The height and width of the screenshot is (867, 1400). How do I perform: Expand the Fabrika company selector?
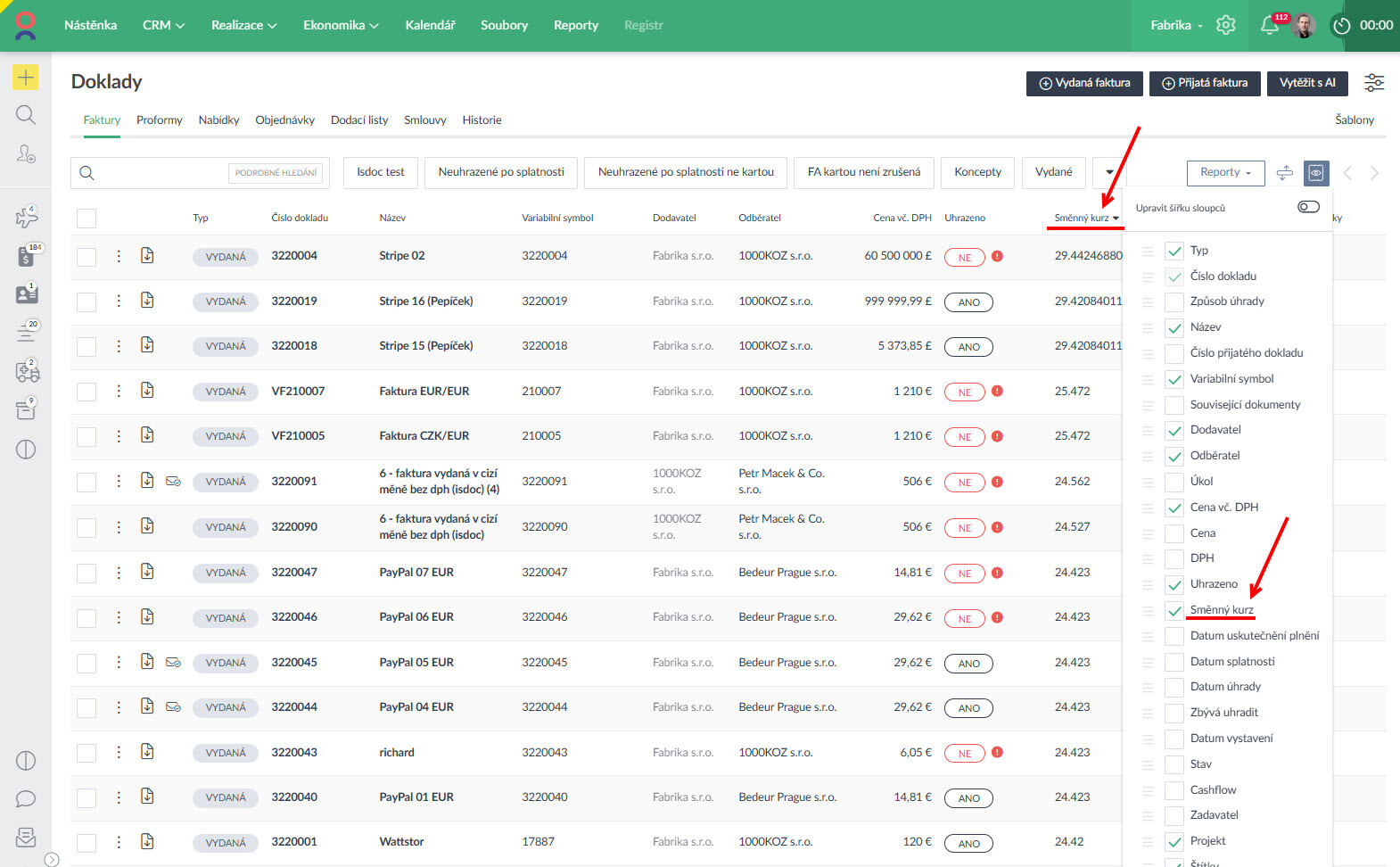pyautogui.click(x=1175, y=25)
